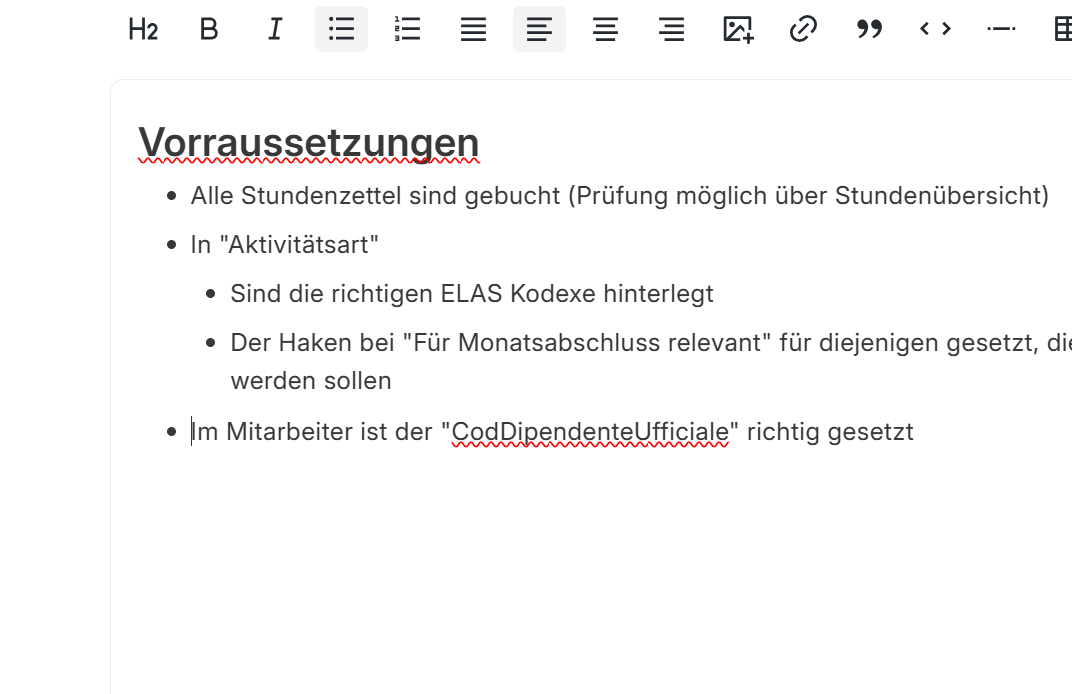The image size is (1072, 694).
Task: Click the Vorraussetzungen heading
Action: click(308, 142)
